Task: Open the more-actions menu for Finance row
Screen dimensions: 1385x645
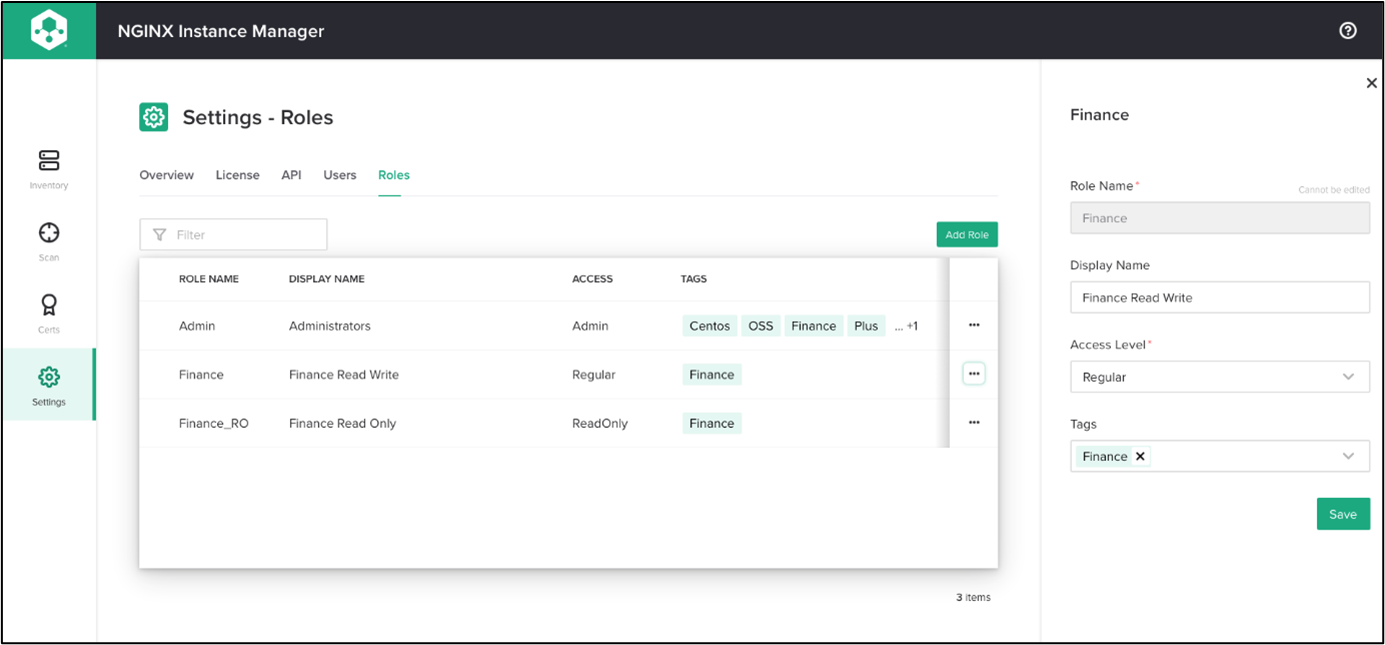Action: [974, 374]
